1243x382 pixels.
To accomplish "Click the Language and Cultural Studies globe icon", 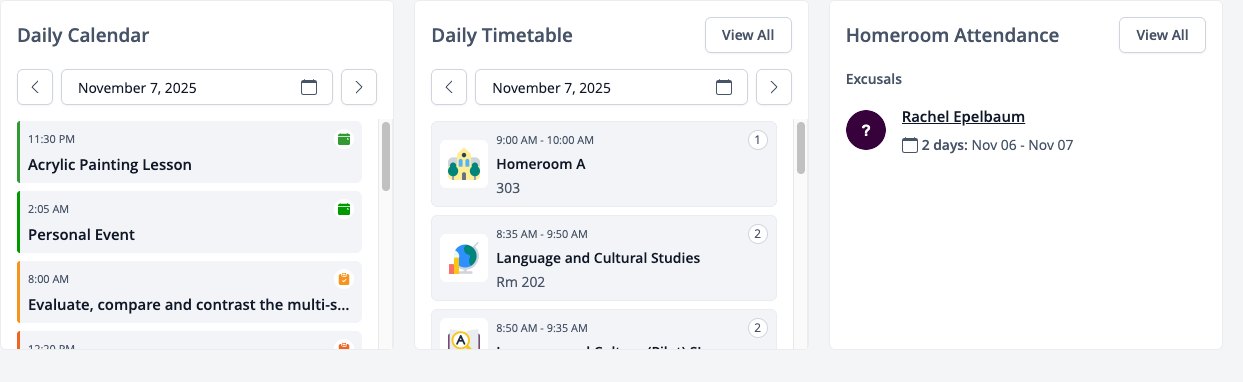I will (464, 258).
